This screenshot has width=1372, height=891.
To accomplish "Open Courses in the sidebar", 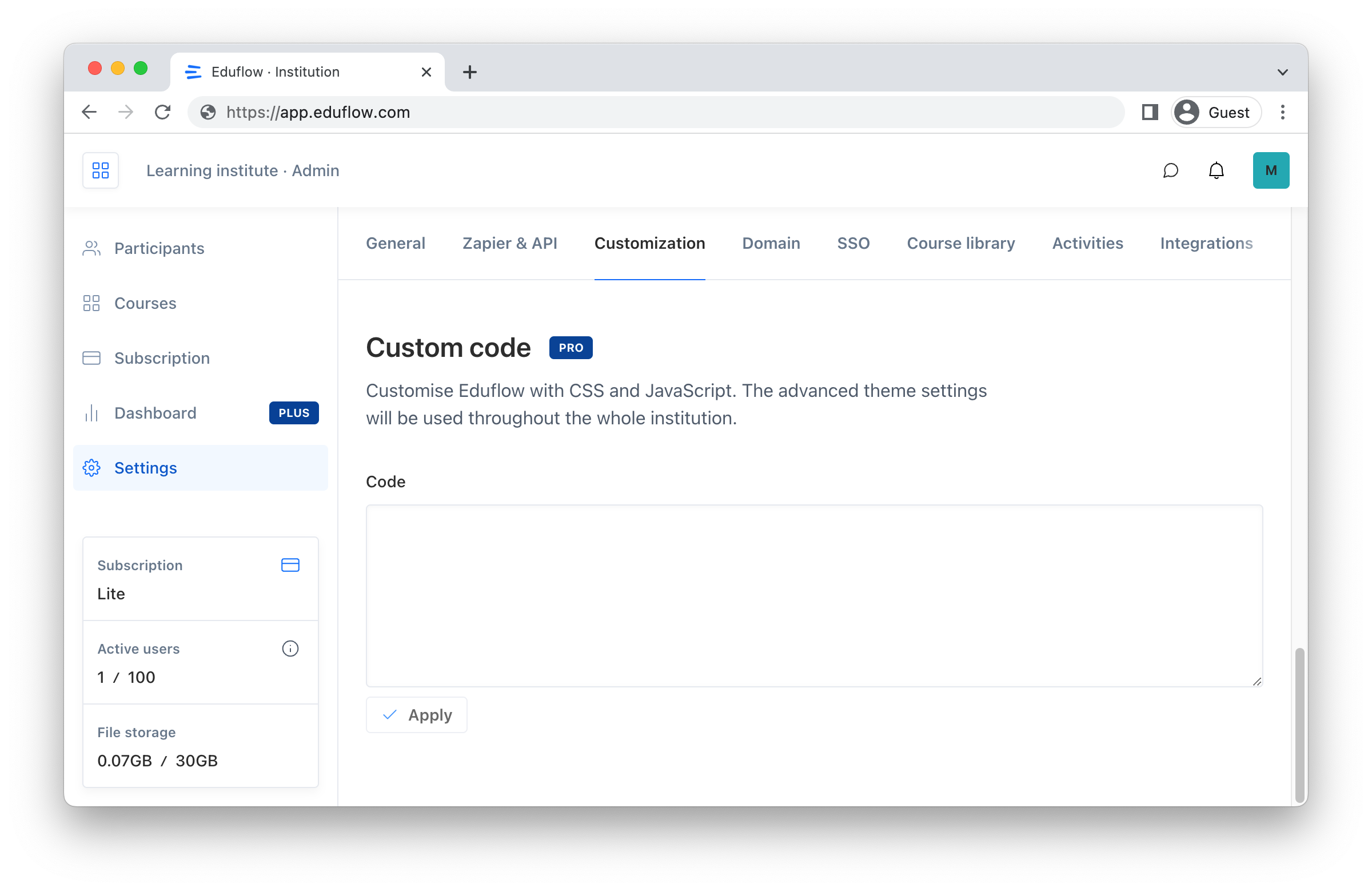I will click(201, 303).
